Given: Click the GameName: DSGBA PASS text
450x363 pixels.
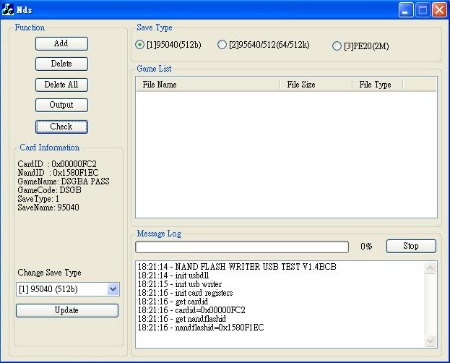Looking at the screenshot, I should click(63, 181).
